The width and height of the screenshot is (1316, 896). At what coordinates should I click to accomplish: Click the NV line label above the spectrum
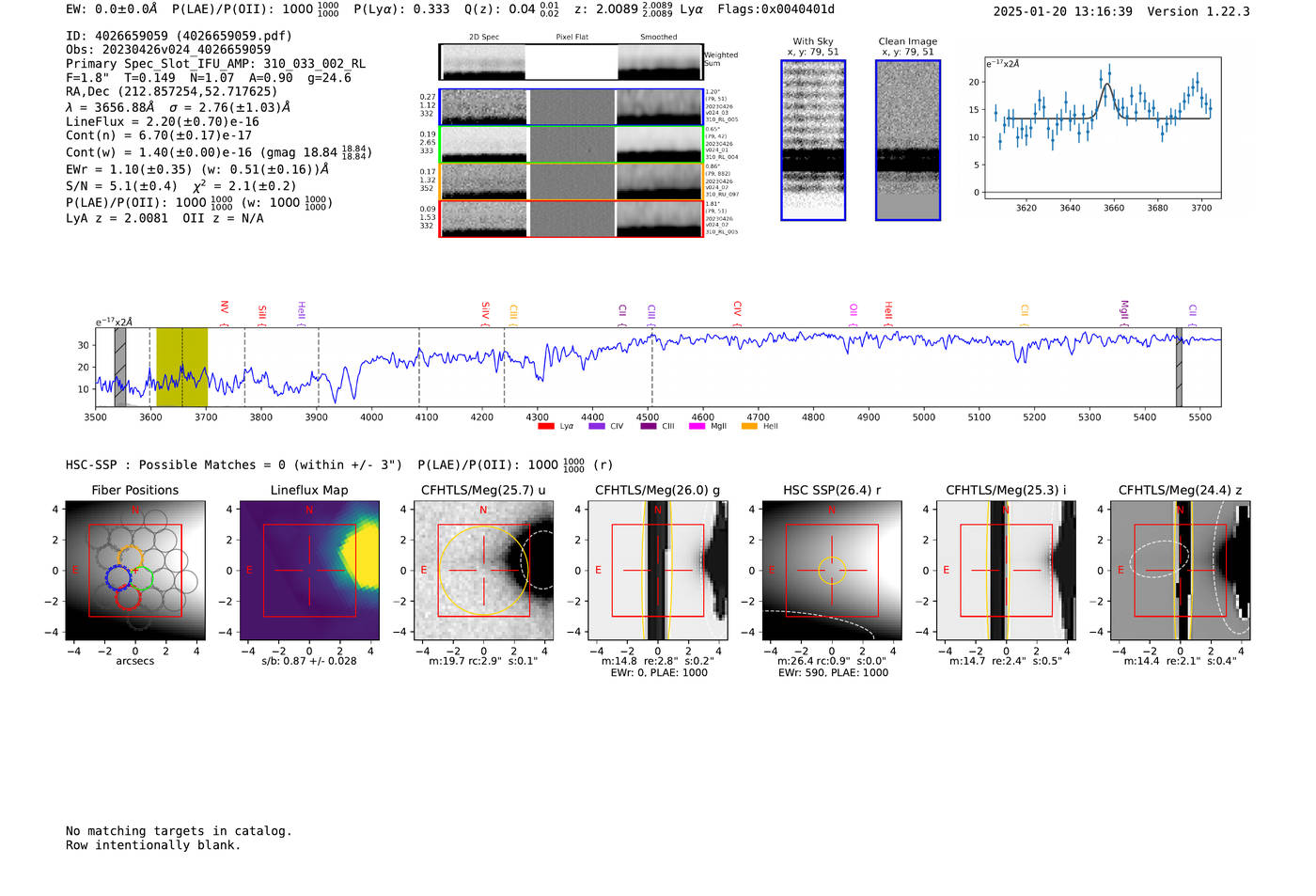click(225, 307)
